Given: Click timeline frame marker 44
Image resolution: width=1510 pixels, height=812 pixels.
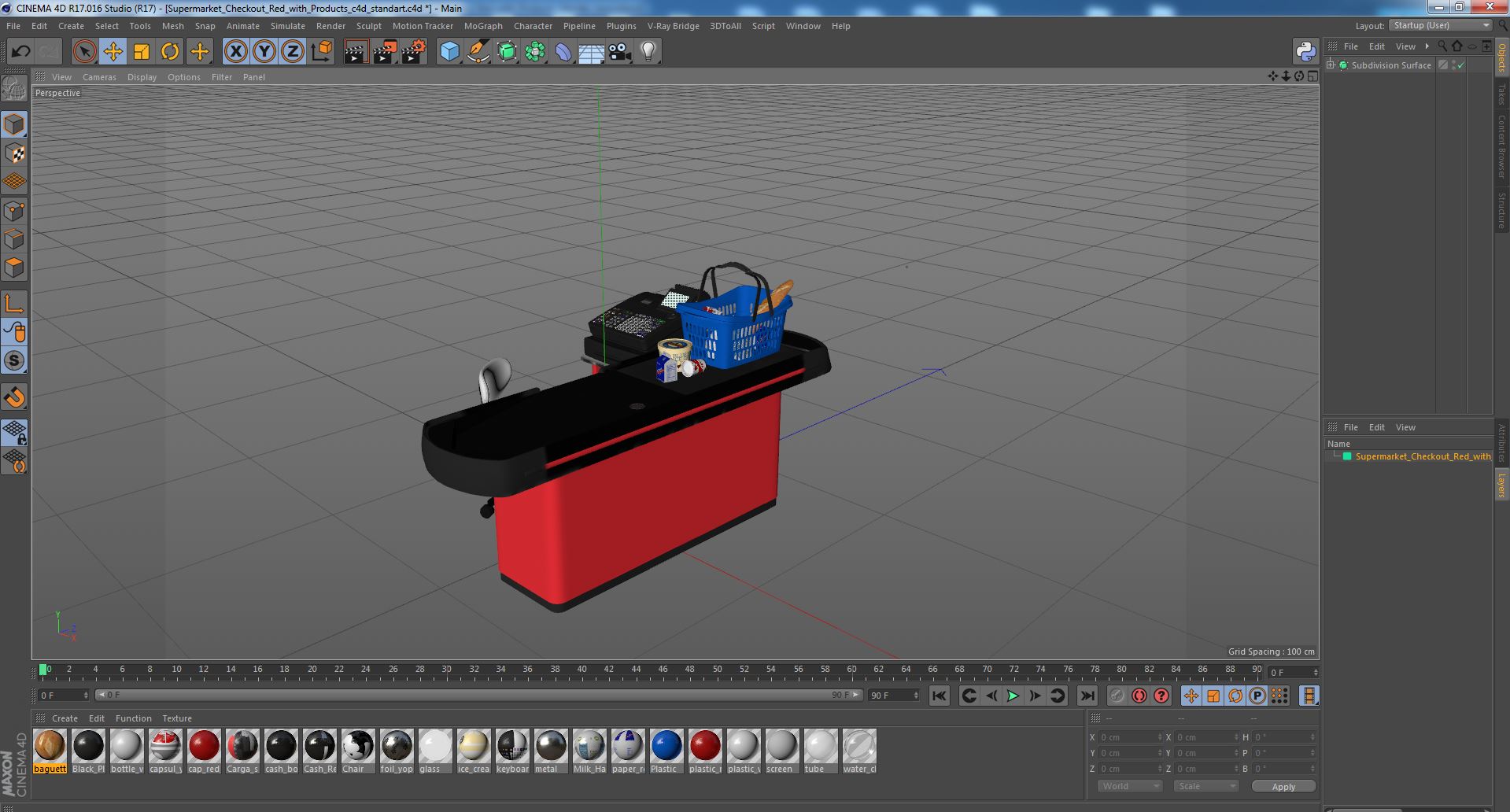Looking at the screenshot, I should click(x=636, y=670).
